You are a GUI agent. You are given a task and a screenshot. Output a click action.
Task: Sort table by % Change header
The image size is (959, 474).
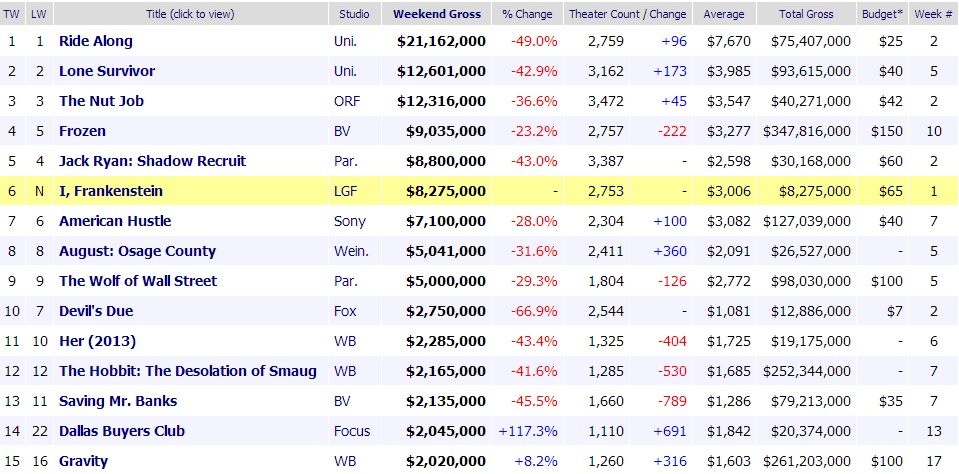(528, 14)
